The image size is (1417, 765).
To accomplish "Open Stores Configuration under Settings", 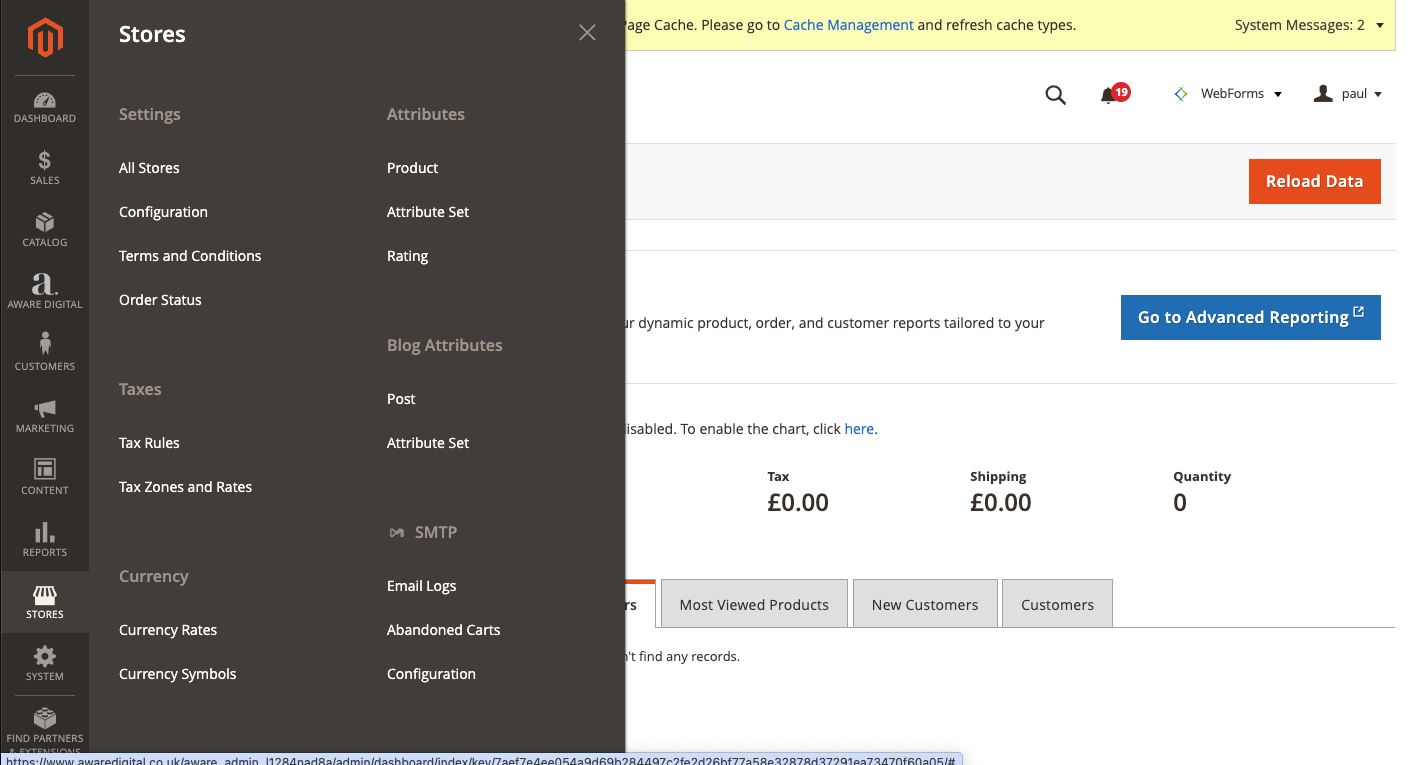I will tap(163, 212).
